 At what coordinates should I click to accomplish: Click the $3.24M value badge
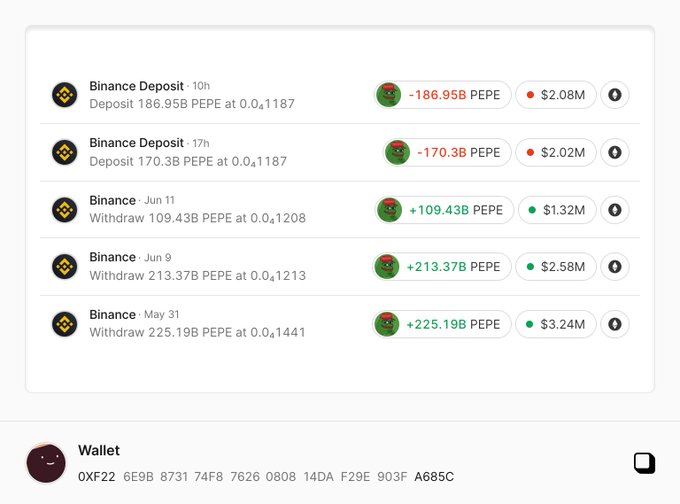coord(556,324)
